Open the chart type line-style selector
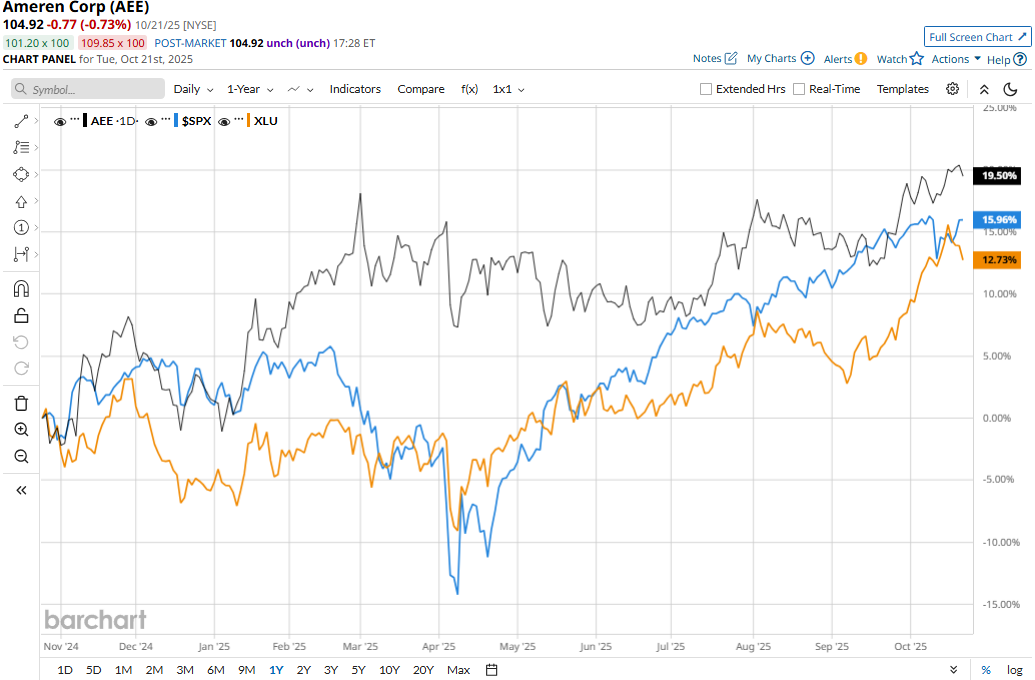 coord(300,89)
